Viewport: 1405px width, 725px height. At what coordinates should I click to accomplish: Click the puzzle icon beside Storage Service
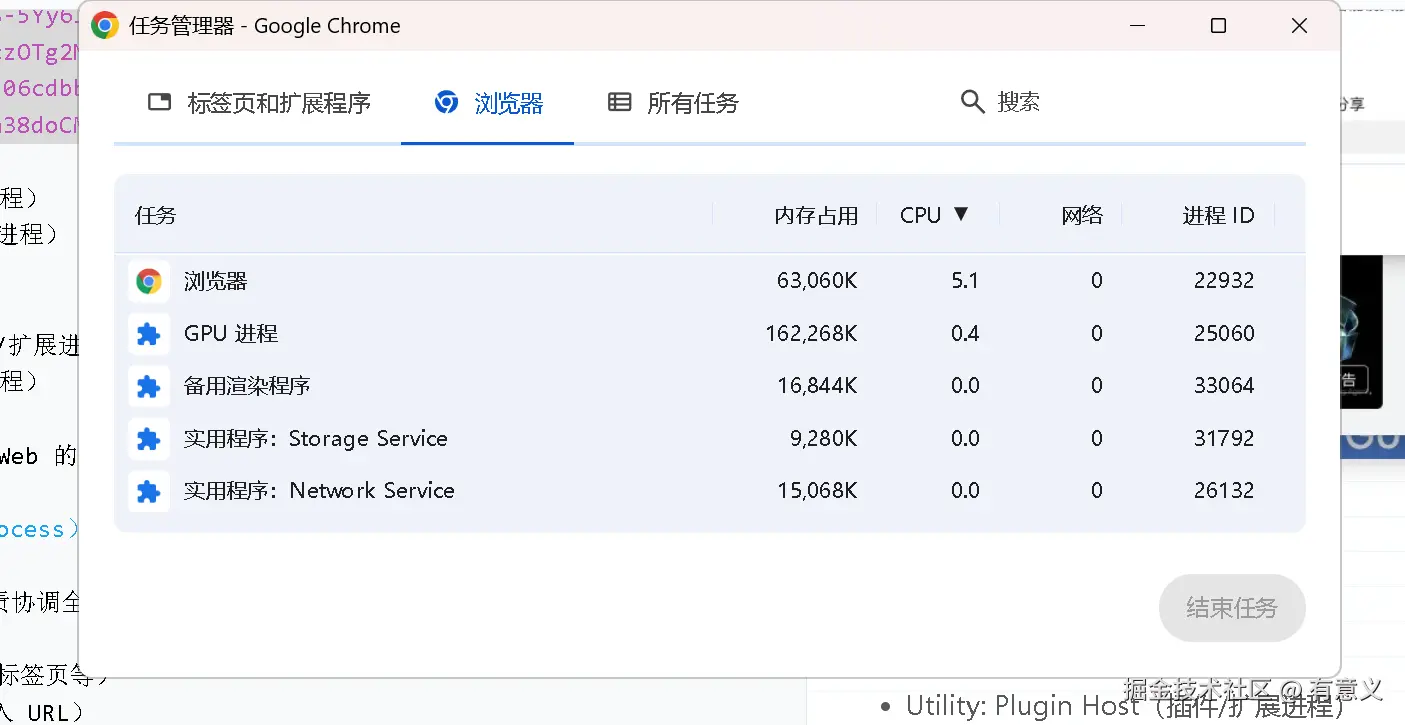149,439
